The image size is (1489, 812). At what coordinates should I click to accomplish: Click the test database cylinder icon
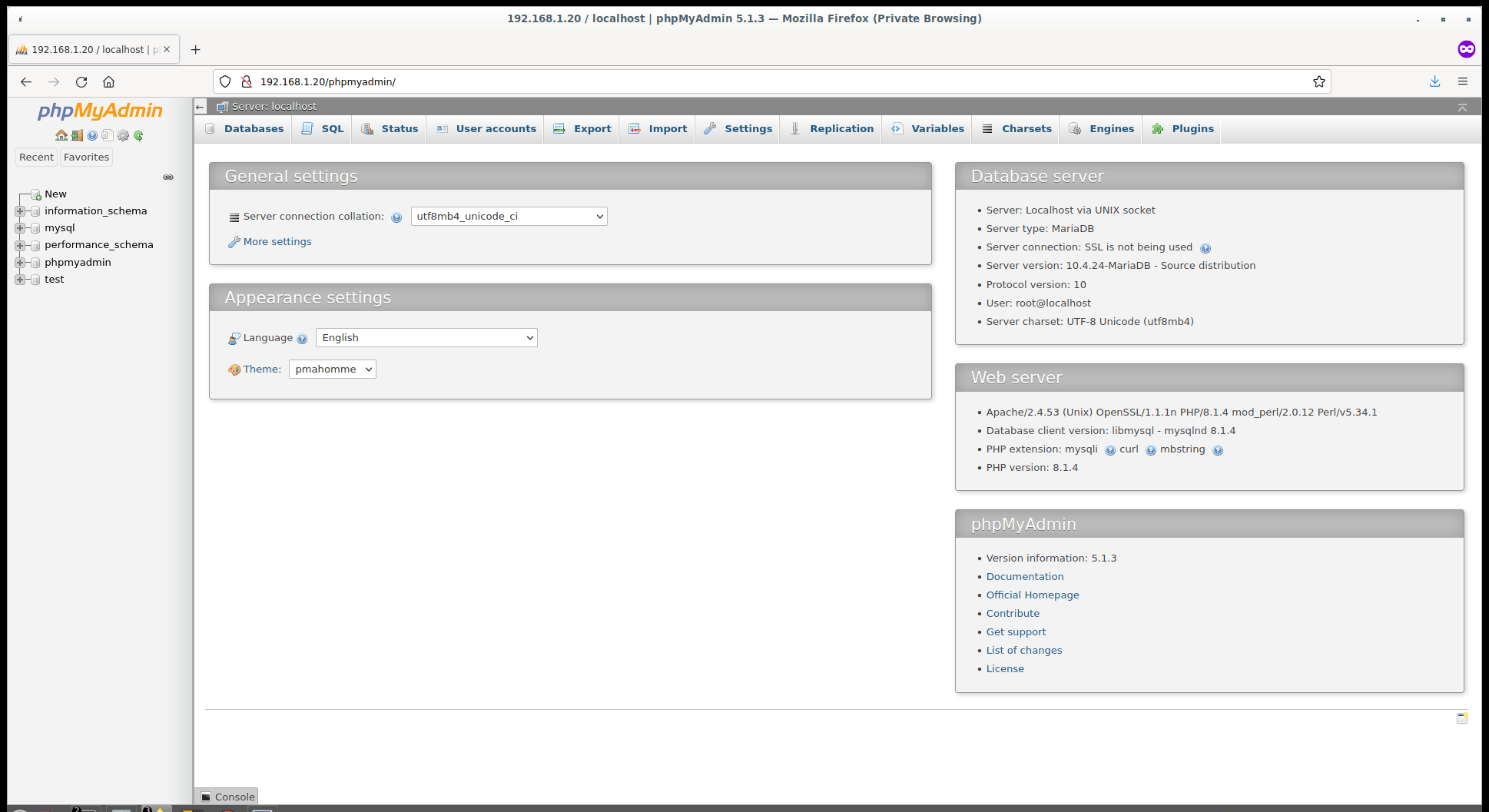coord(35,280)
